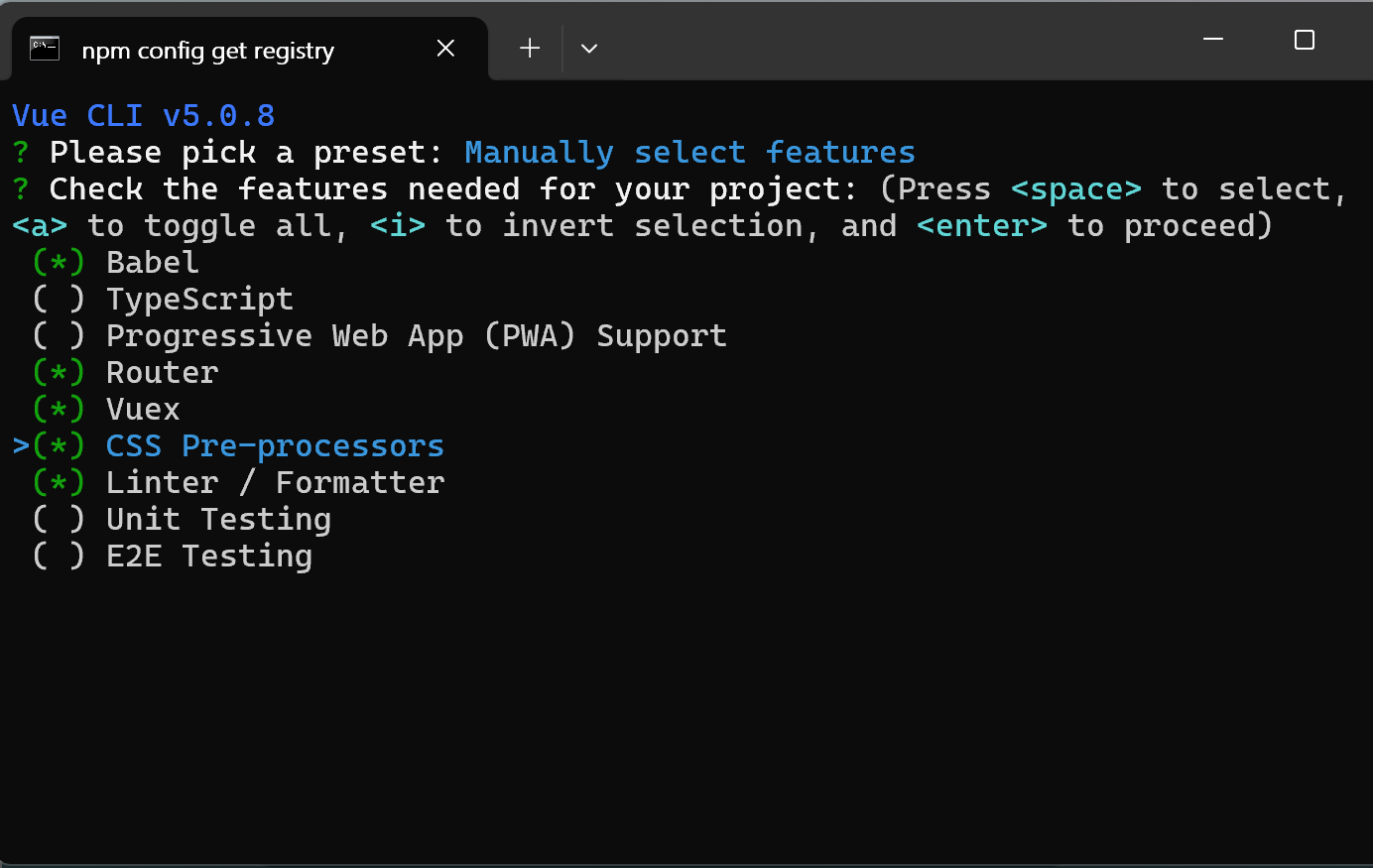Close the npm config get registry tab

[445, 49]
